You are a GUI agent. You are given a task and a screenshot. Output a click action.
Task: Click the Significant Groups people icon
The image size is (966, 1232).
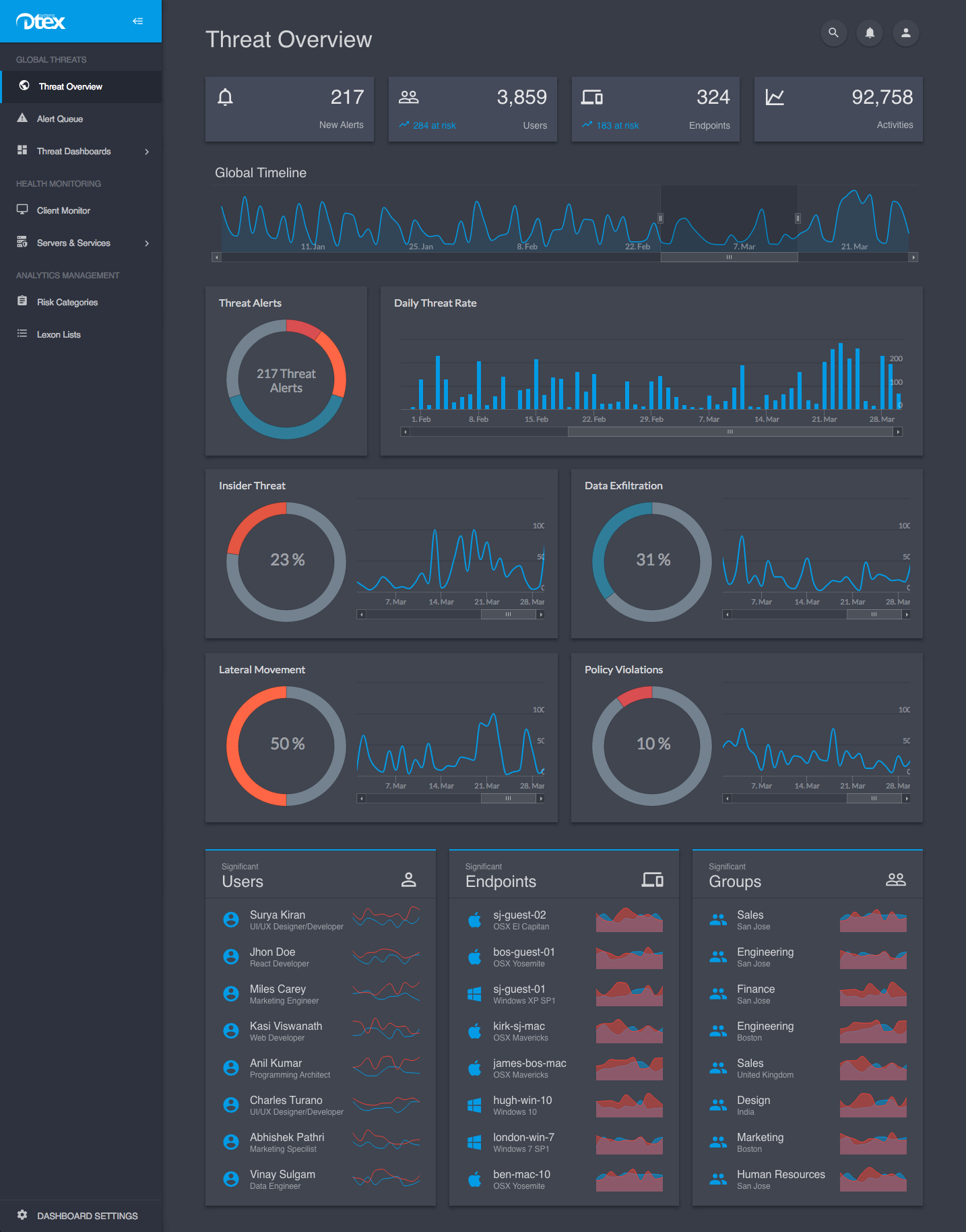(x=896, y=880)
